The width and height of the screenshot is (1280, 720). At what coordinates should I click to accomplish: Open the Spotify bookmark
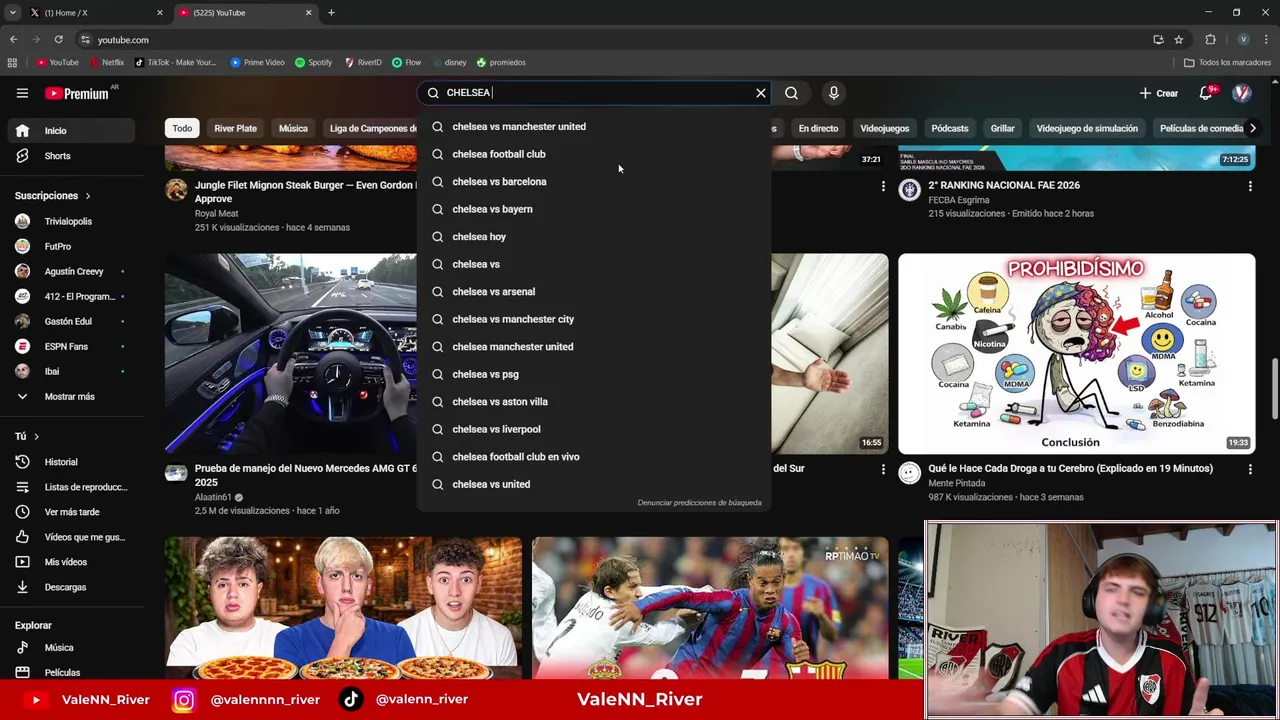(x=314, y=62)
